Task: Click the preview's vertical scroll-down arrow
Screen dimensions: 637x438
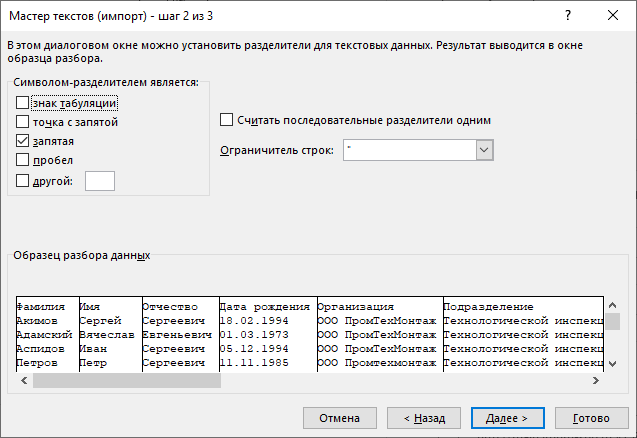Action: [x=612, y=364]
